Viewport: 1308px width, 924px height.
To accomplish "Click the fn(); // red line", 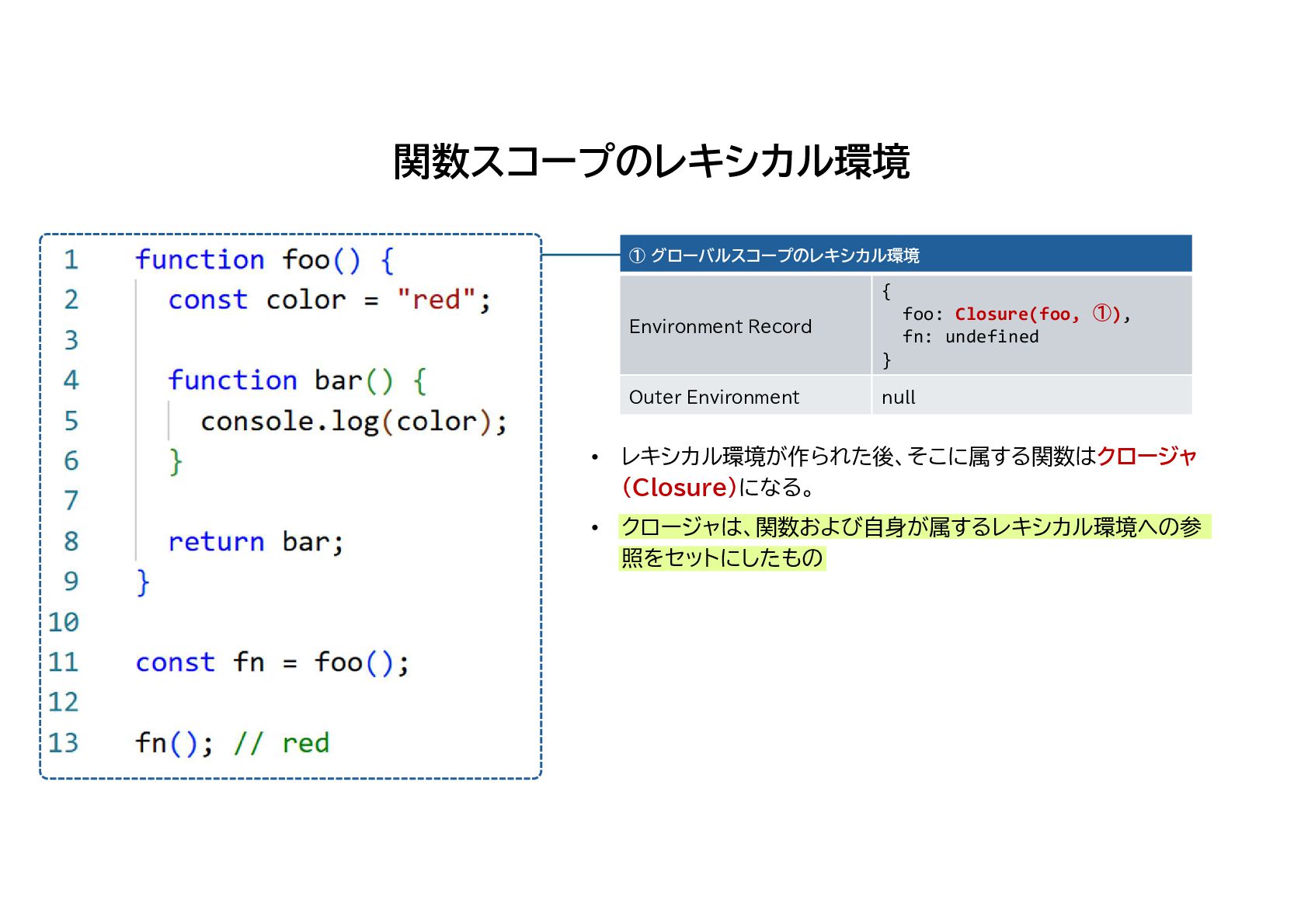I will (232, 743).
